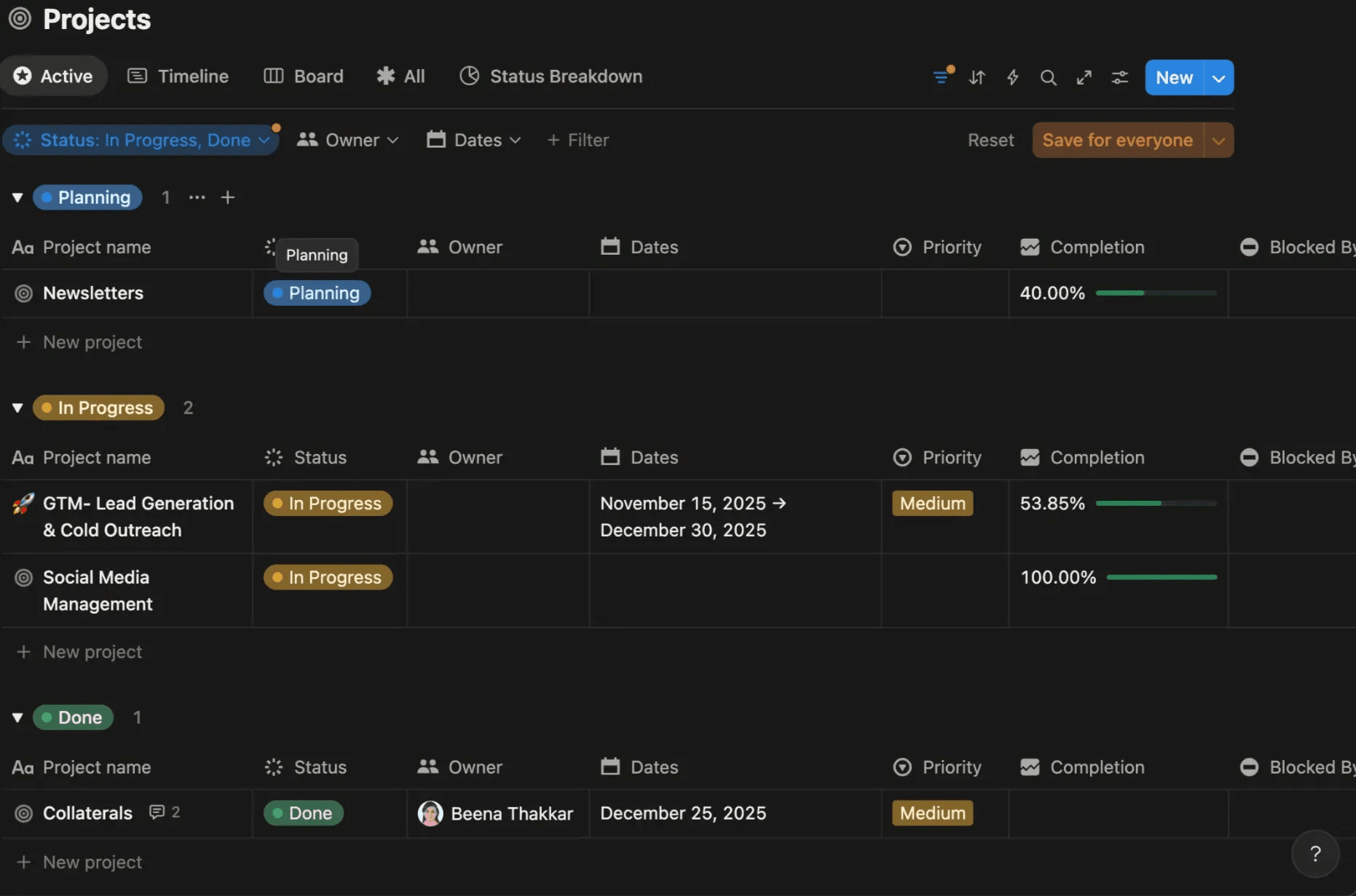Click the Reset button
The height and width of the screenshot is (896, 1356).
(x=990, y=140)
